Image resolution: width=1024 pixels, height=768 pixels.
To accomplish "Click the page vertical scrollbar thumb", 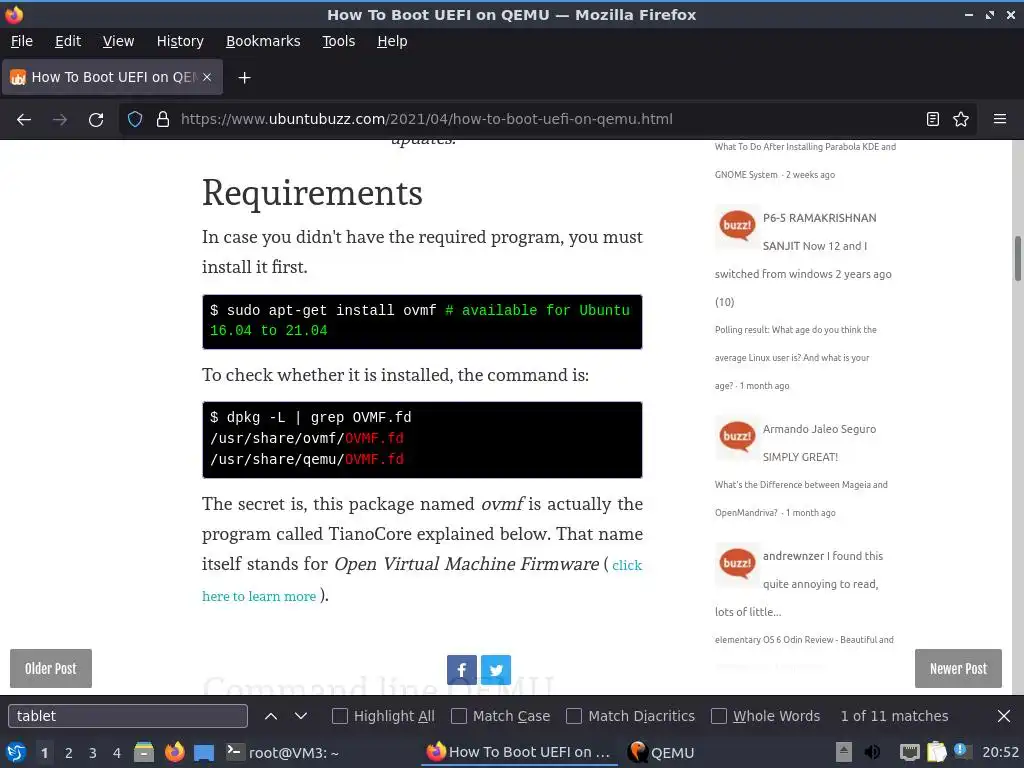I will tap(1017, 259).
